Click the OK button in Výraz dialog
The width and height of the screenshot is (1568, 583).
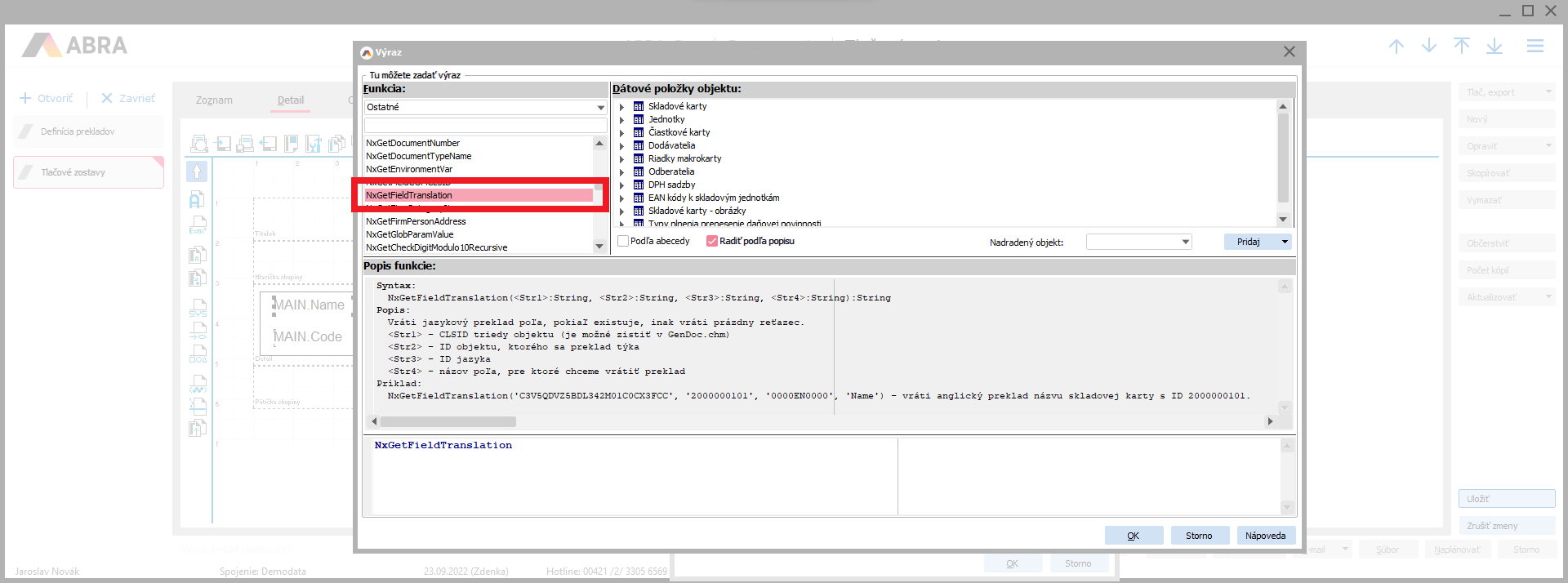pyautogui.click(x=1133, y=536)
